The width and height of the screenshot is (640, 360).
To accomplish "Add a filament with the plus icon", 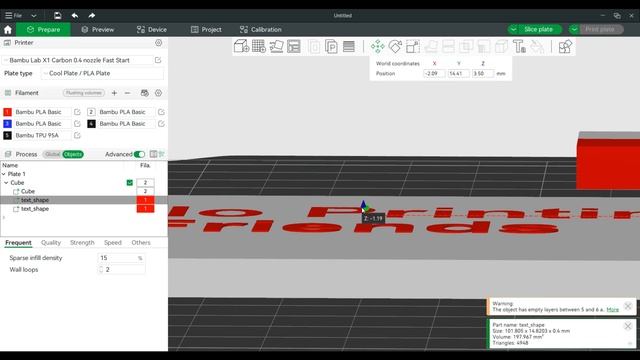I will click(x=114, y=93).
